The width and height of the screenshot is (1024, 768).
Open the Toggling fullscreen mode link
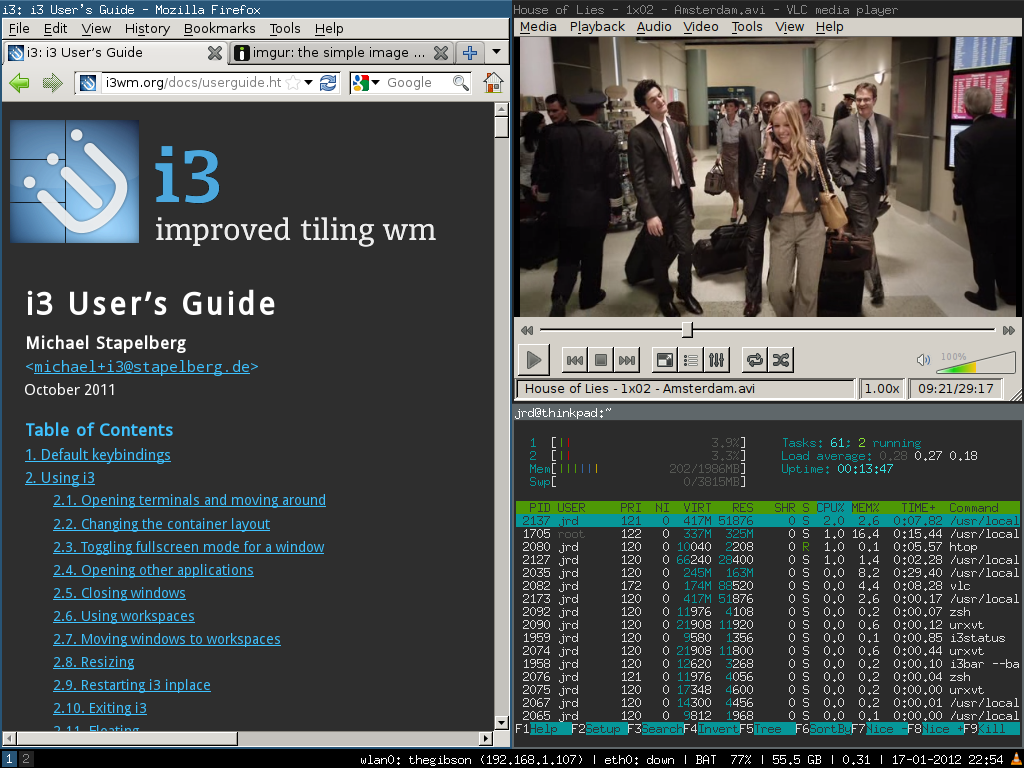(x=189, y=547)
